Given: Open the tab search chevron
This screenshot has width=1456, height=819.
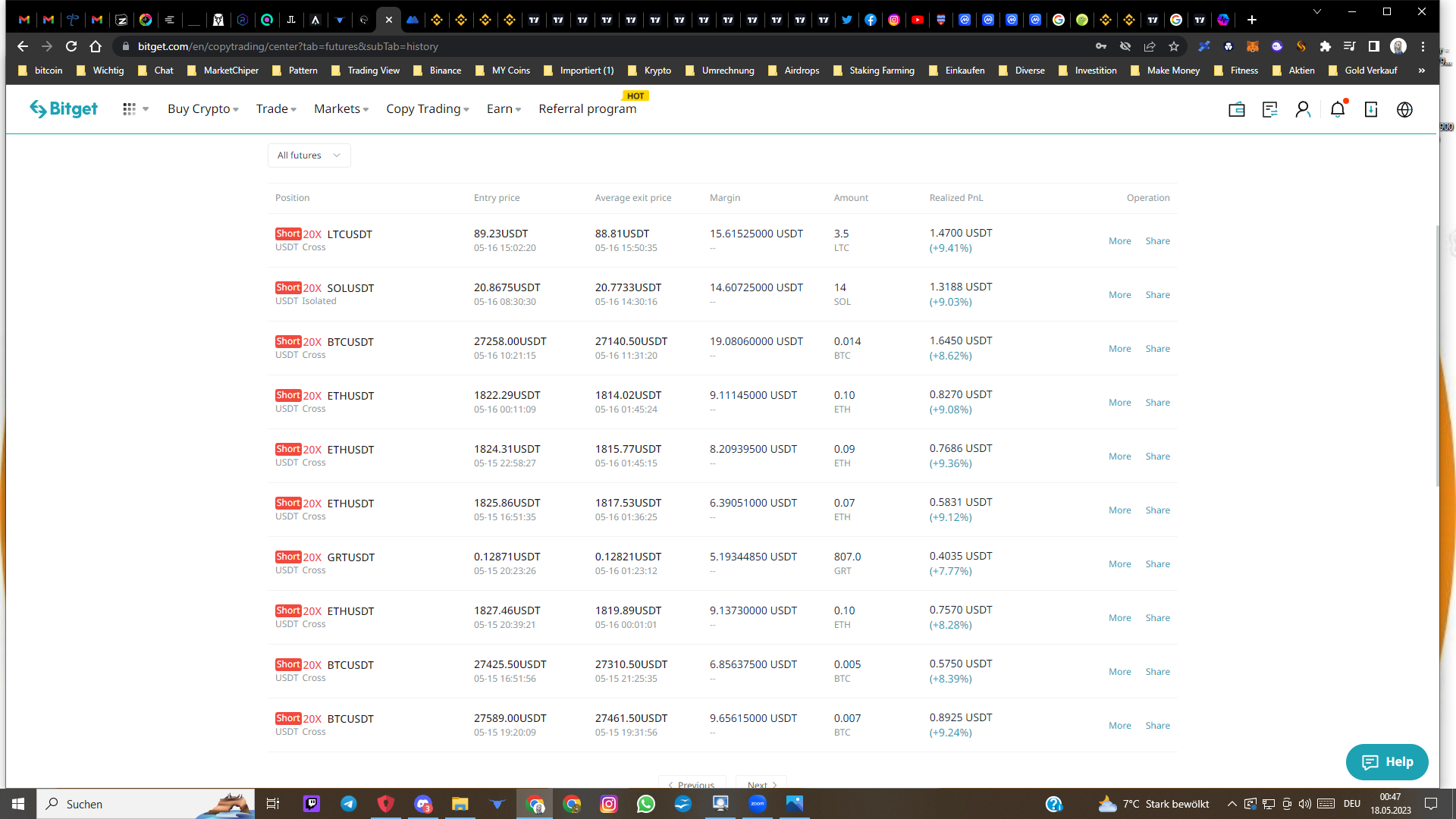Looking at the screenshot, I should click(x=1317, y=12).
